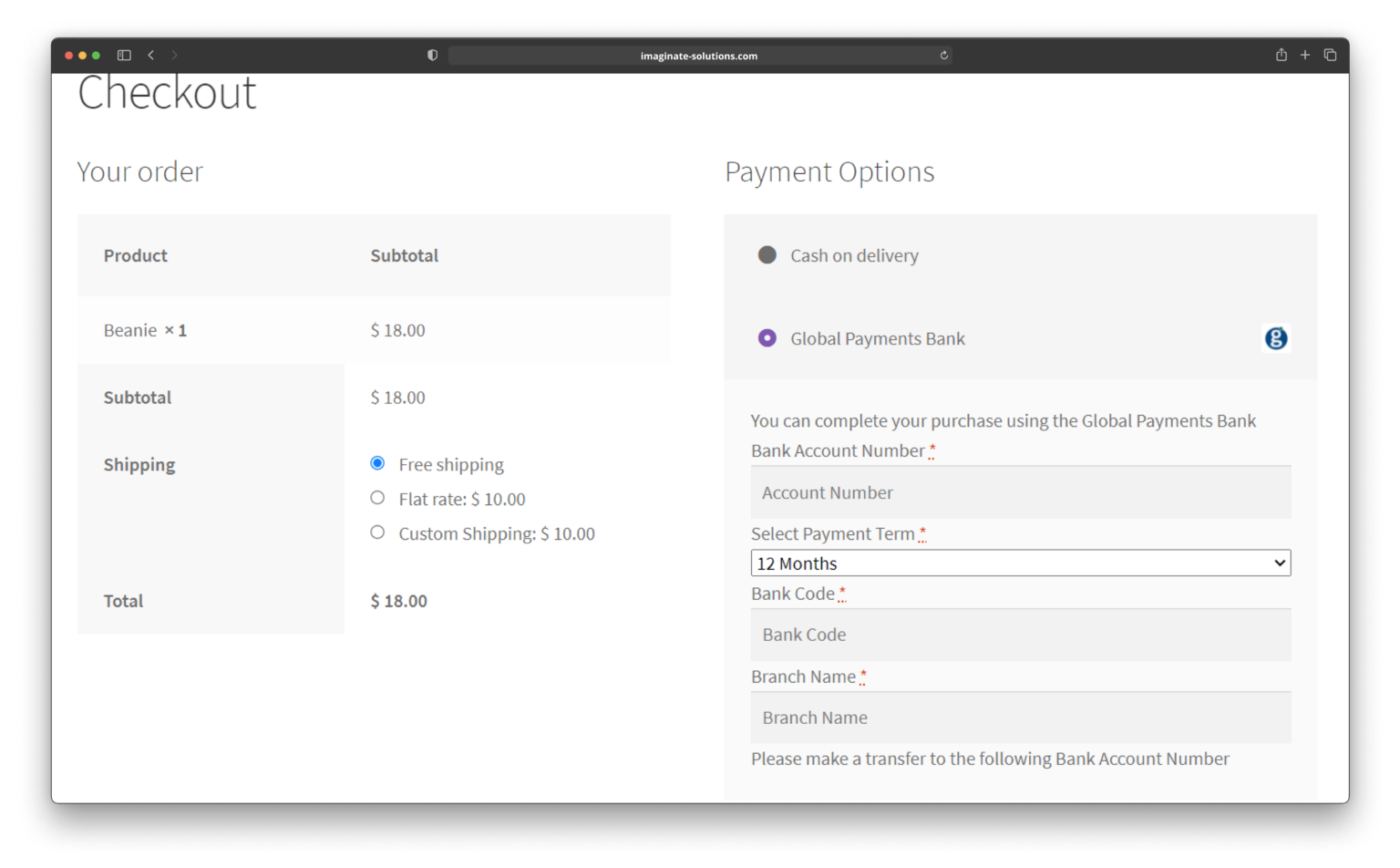Click the address bar showing imaginate-solutions.com
This screenshot has height=868, width=1400.
click(698, 55)
